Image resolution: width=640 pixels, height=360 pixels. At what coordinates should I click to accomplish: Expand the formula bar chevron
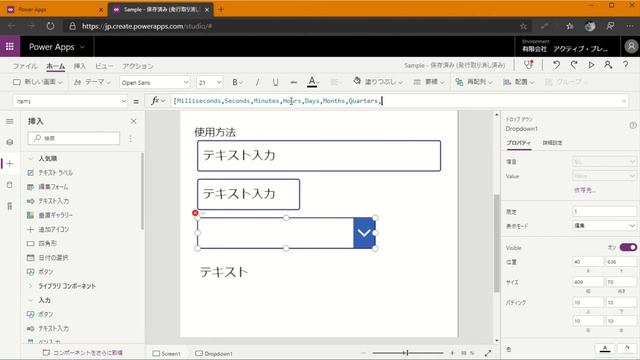624,101
